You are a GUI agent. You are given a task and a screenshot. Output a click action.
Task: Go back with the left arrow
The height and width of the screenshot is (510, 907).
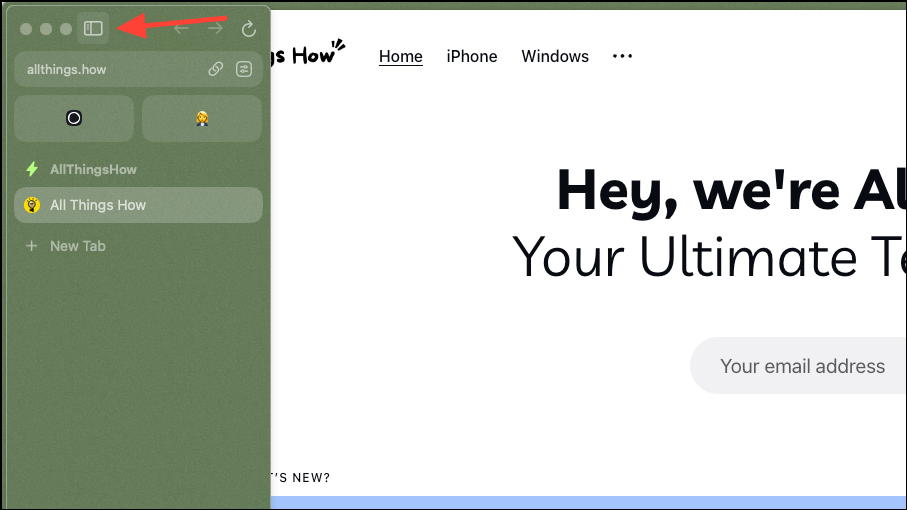[181, 28]
